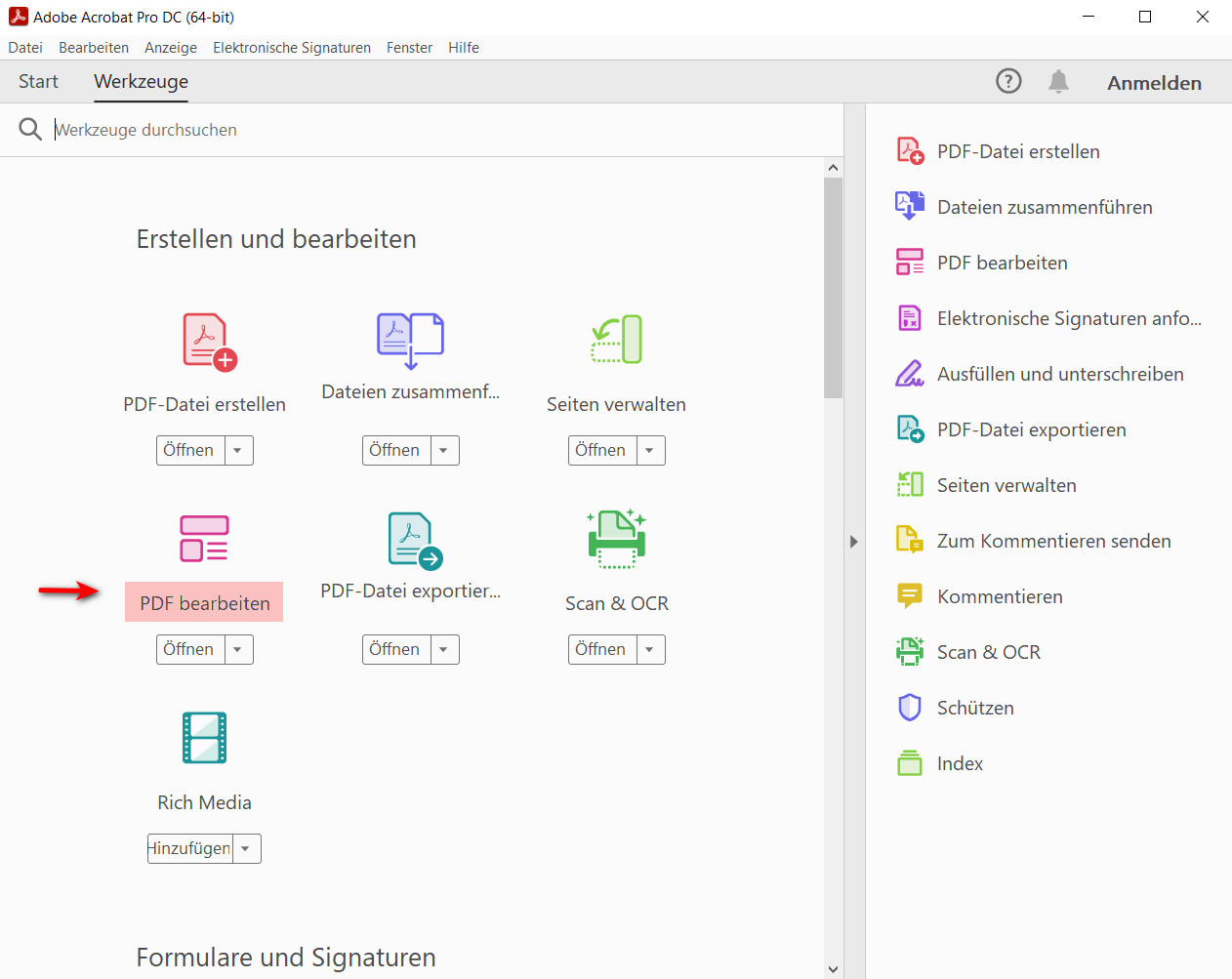Viewport: 1232px width, 979px height.
Task: Click Öffnen button under PDF-Datei exportieren
Action: pos(396,649)
